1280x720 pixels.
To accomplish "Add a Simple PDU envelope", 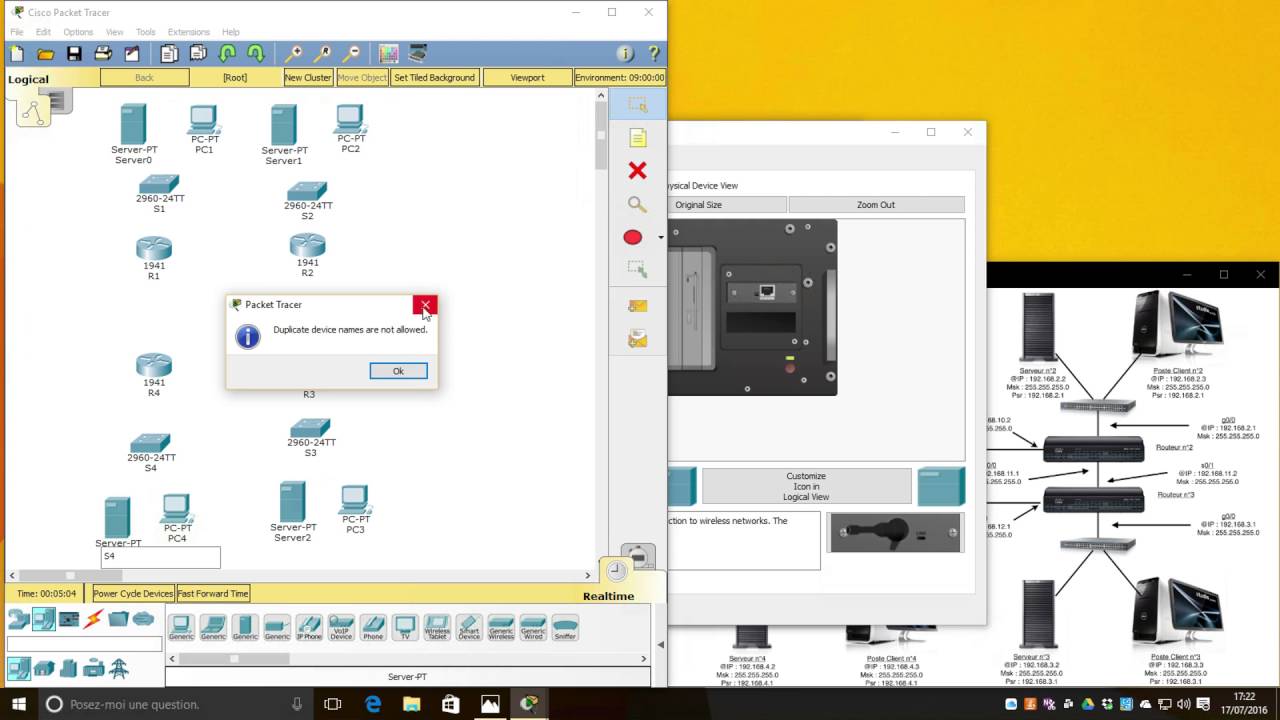I will pyautogui.click(x=637, y=306).
